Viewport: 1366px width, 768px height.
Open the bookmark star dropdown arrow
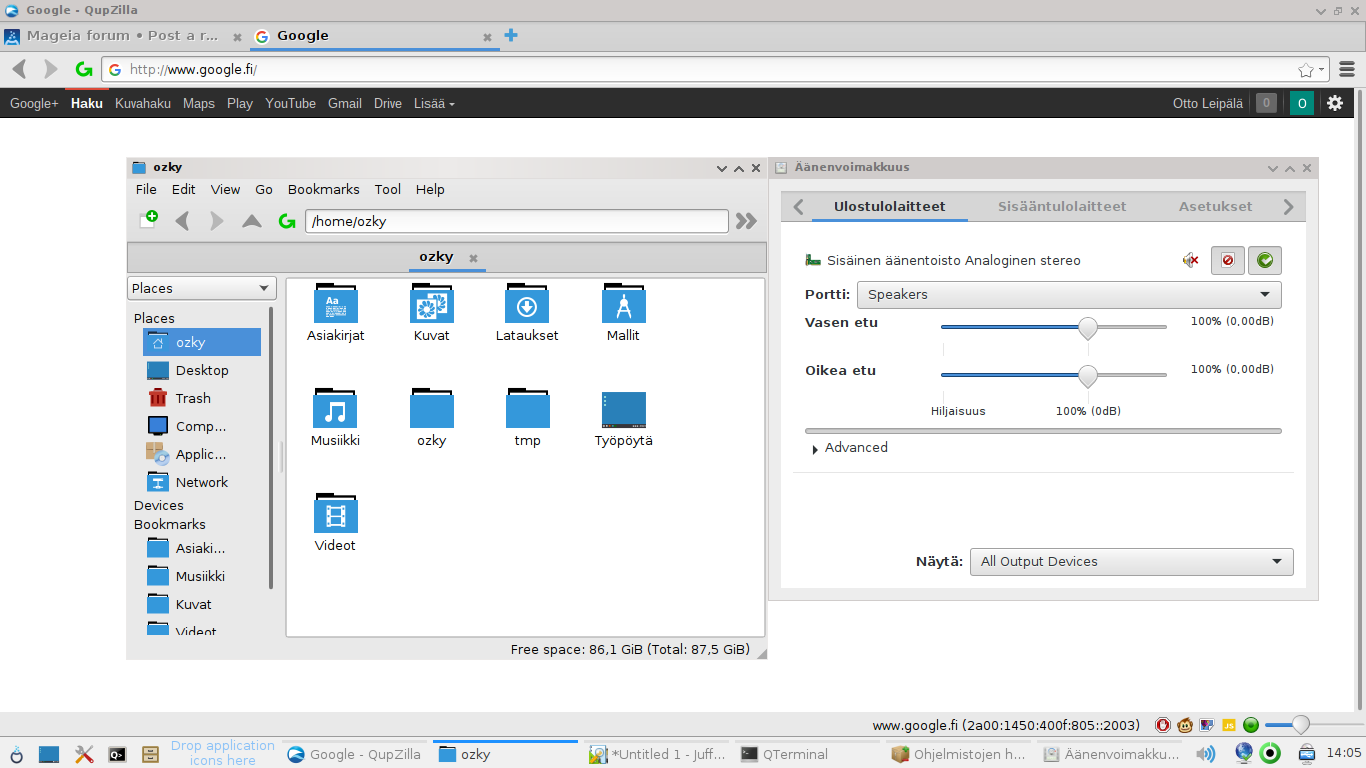(1322, 70)
